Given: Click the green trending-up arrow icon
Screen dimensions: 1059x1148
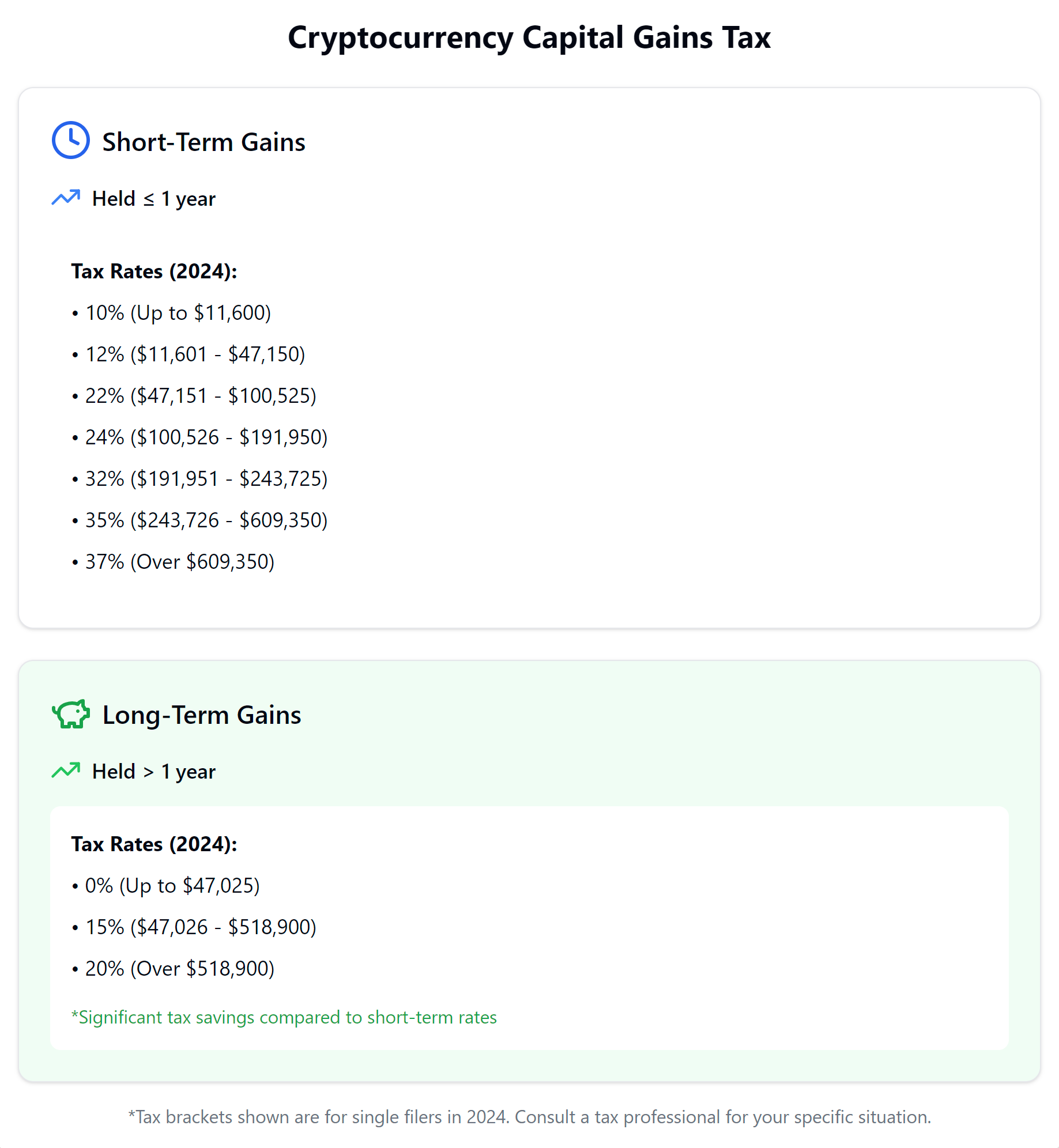Looking at the screenshot, I should [x=66, y=771].
